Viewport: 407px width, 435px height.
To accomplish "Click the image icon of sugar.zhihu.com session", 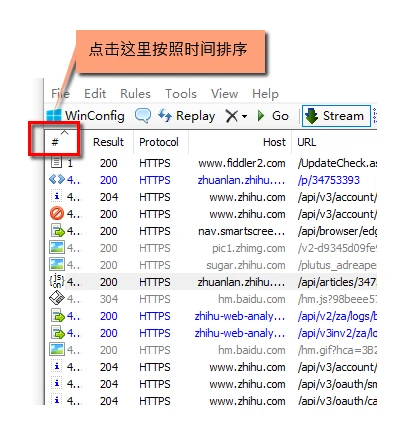I will [x=57, y=265].
